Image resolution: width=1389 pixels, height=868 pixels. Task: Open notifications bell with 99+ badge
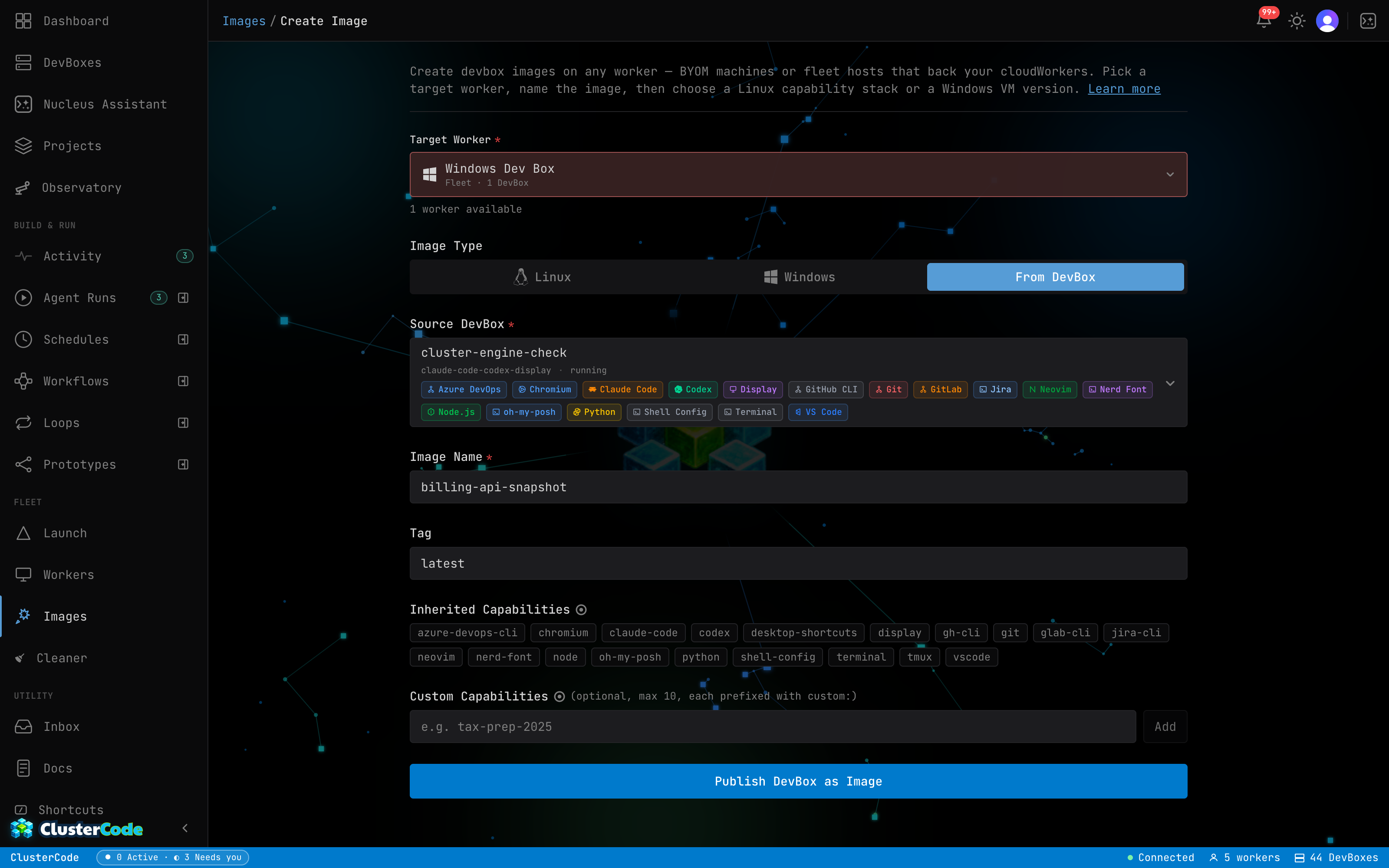1264,21
